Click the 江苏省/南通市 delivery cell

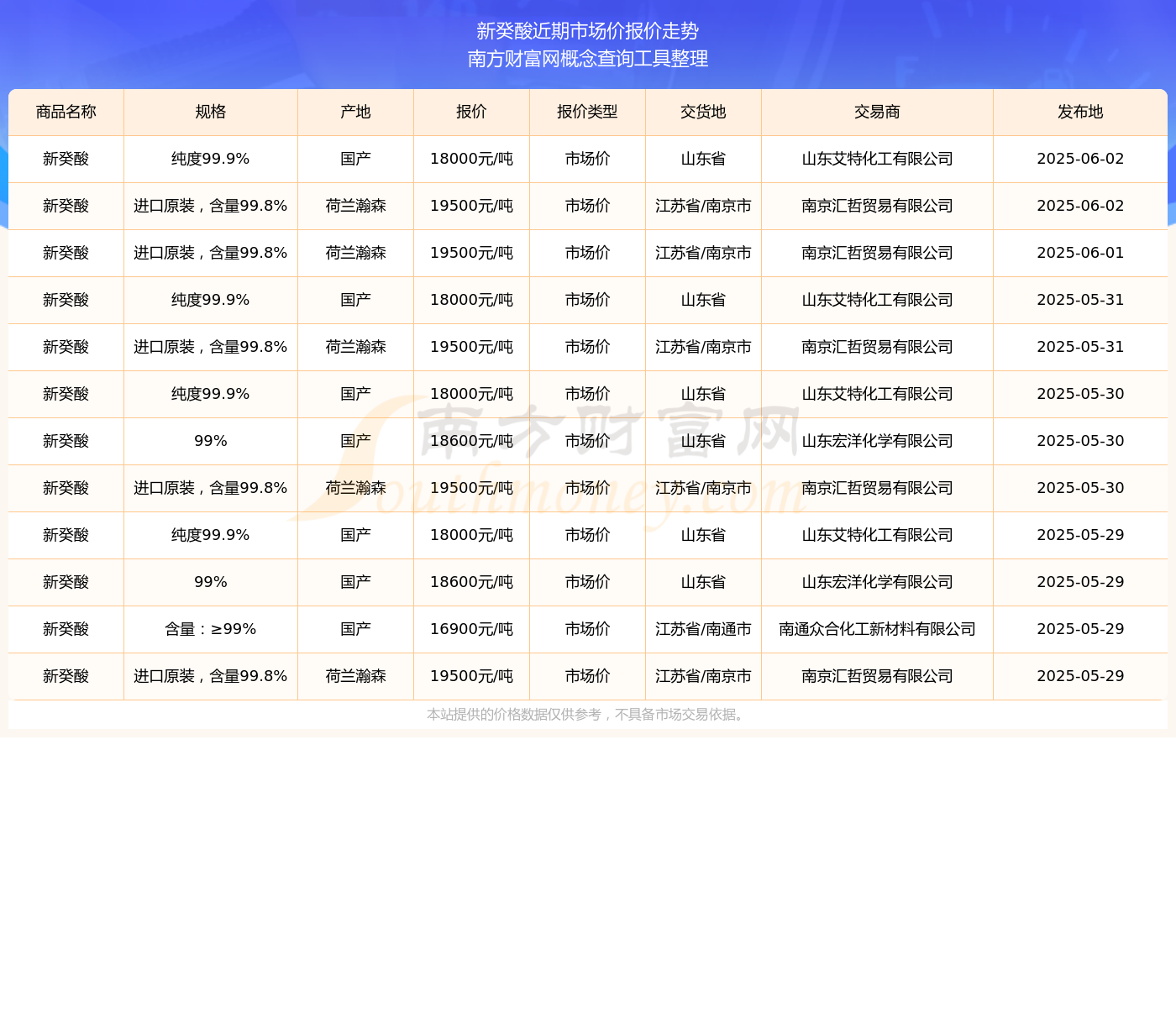[x=704, y=630]
